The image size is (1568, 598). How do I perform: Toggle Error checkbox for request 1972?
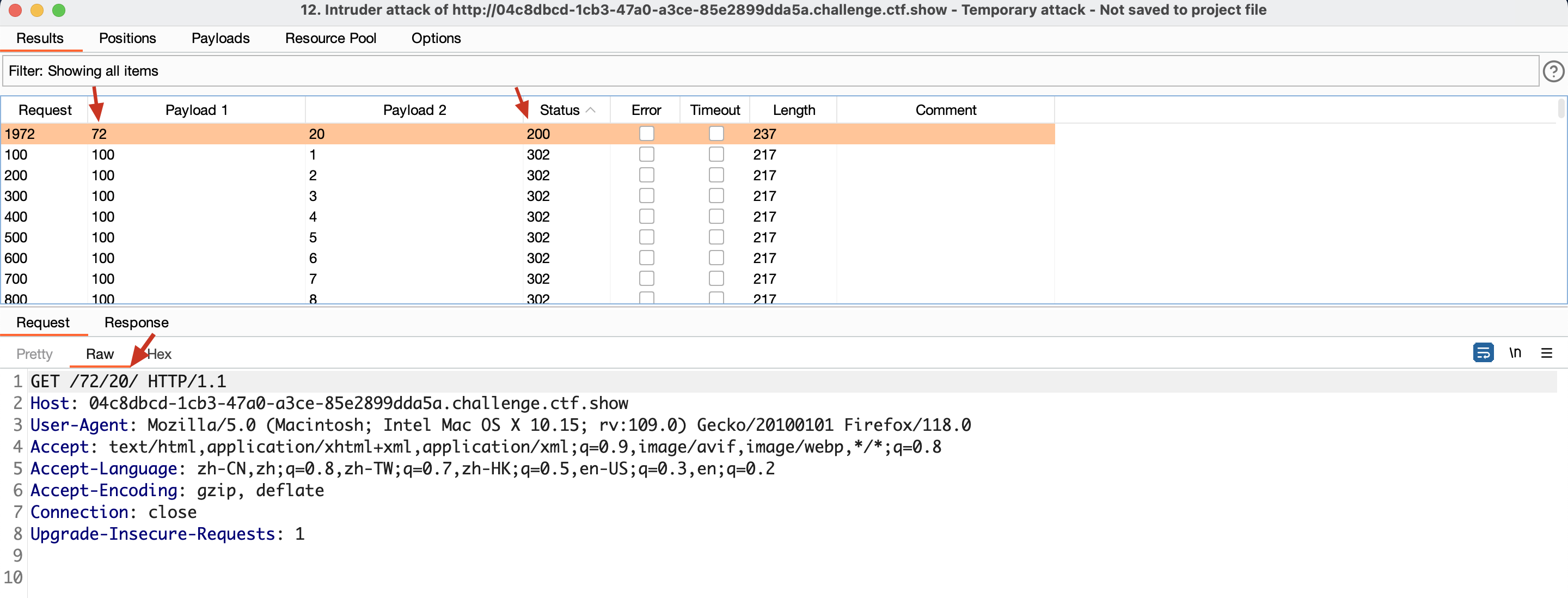tap(646, 133)
